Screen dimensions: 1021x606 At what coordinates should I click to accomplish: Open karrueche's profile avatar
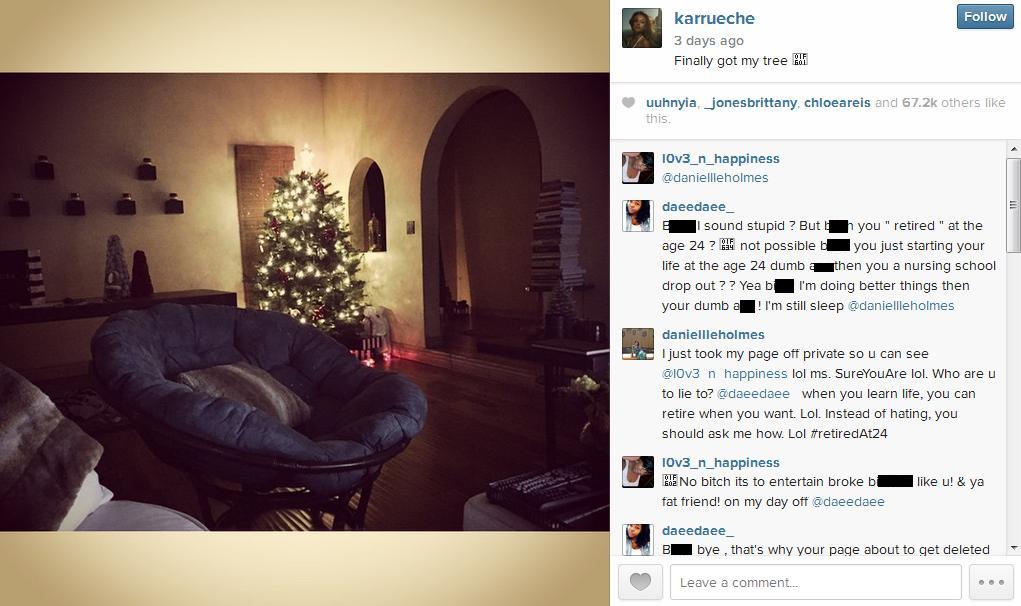(x=641, y=28)
